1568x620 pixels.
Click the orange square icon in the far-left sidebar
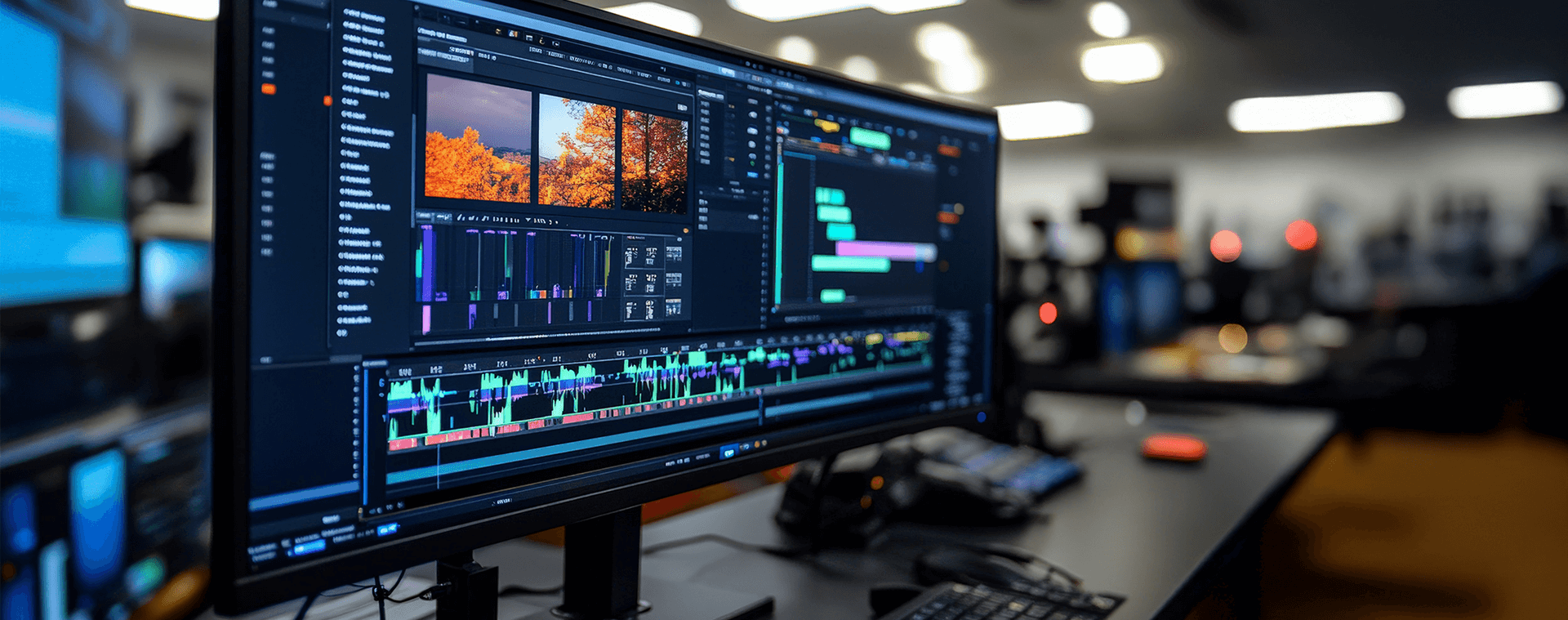pyautogui.click(x=268, y=89)
